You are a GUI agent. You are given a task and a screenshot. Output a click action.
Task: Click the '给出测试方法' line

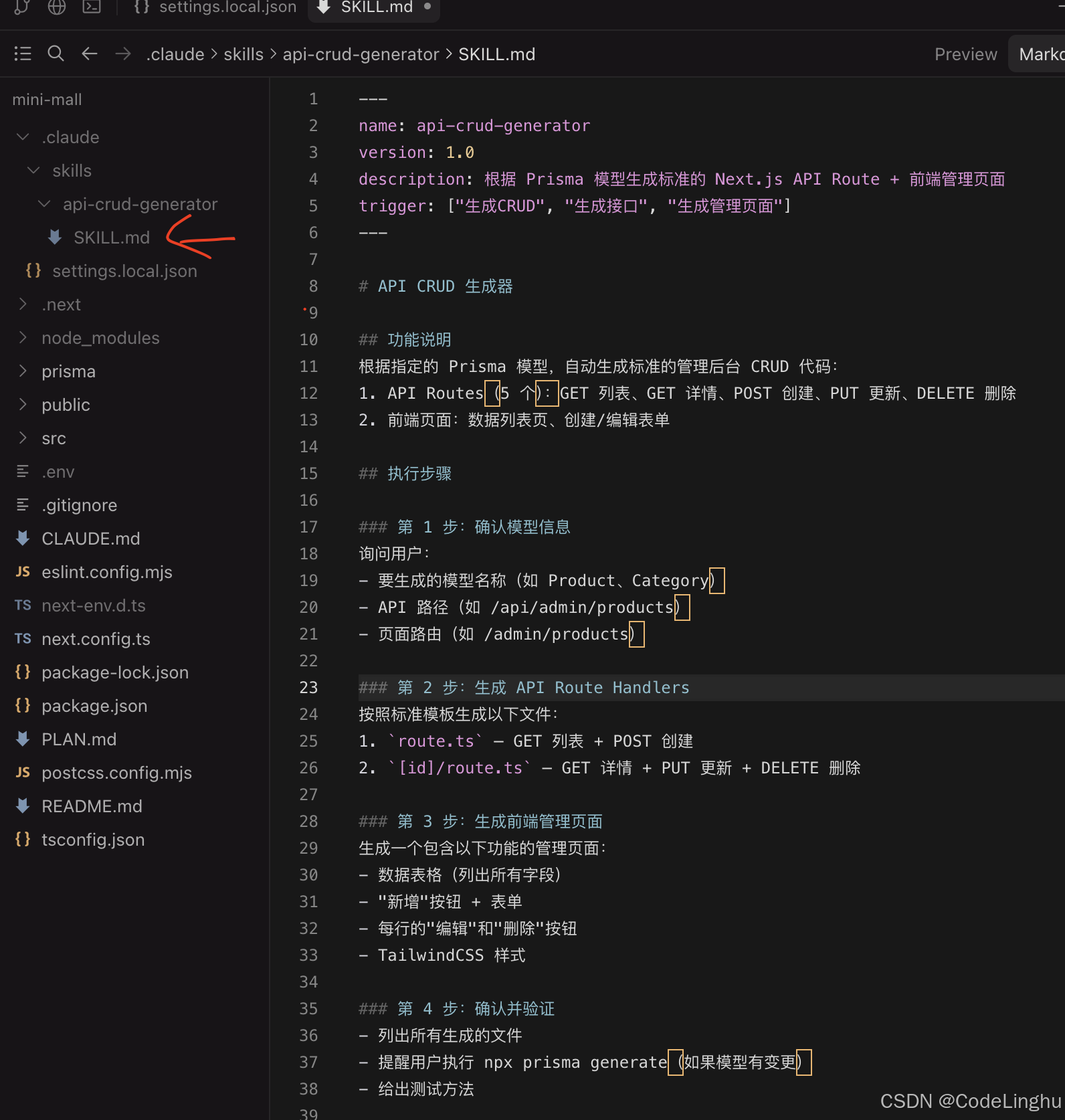[x=416, y=1089]
